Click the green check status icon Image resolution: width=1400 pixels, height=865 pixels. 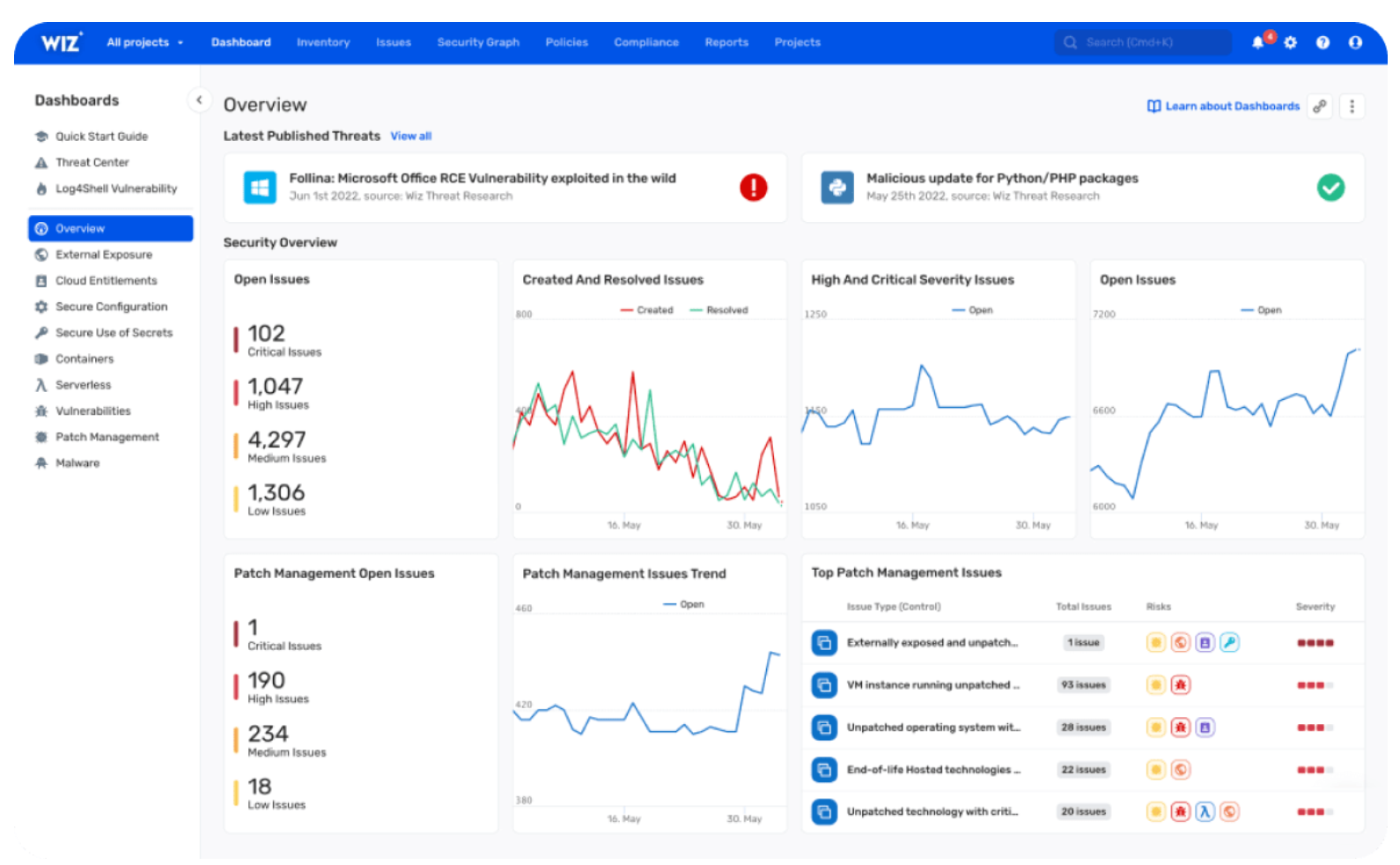[1330, 188]
